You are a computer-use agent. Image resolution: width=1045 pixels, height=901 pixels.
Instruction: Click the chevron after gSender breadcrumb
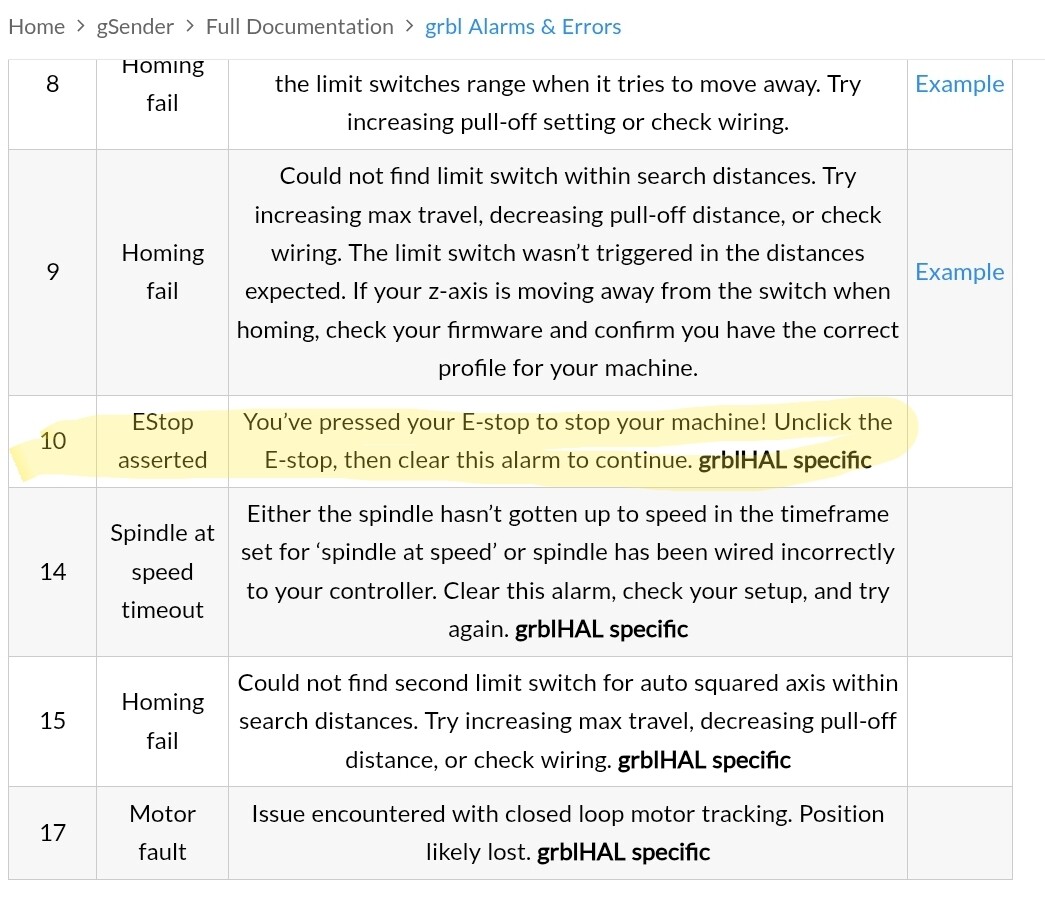[x=190, y=27]
